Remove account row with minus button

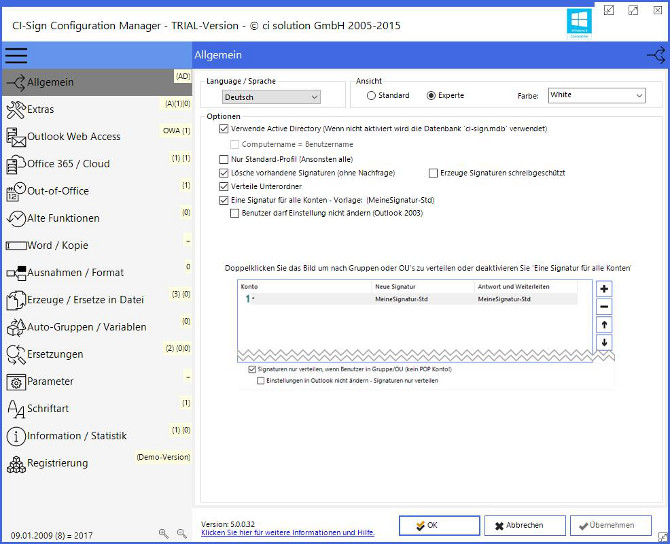tap(604, 307)
